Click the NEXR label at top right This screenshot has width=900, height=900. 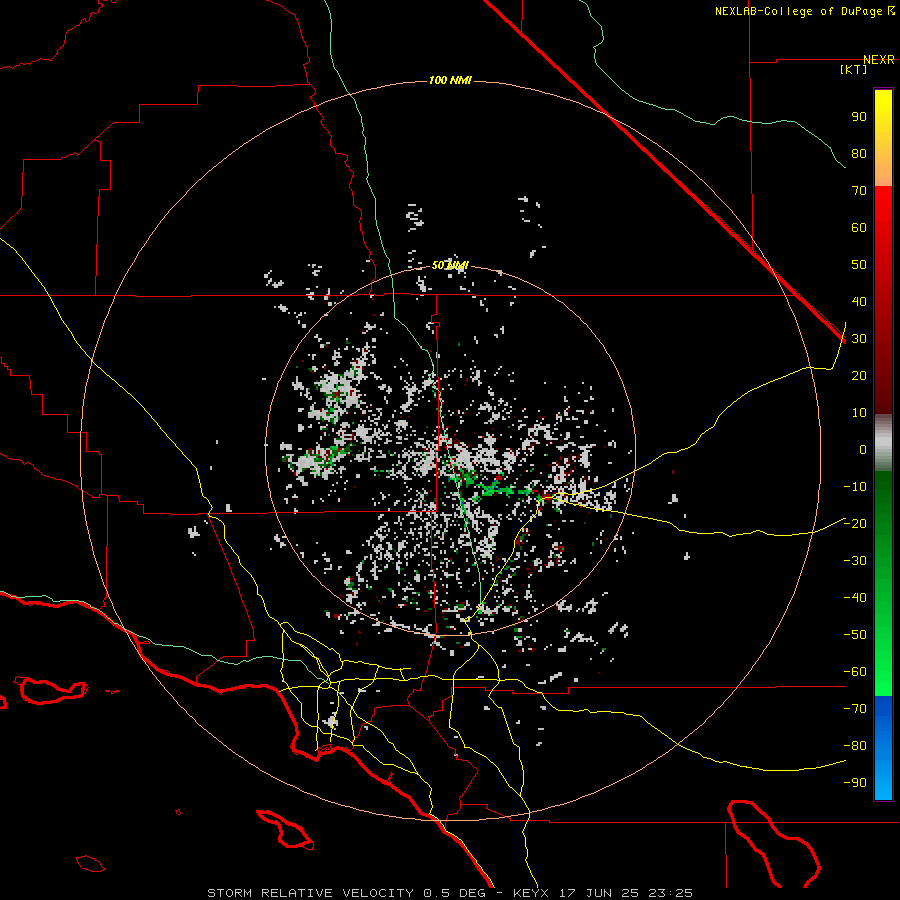click(879, 60)
